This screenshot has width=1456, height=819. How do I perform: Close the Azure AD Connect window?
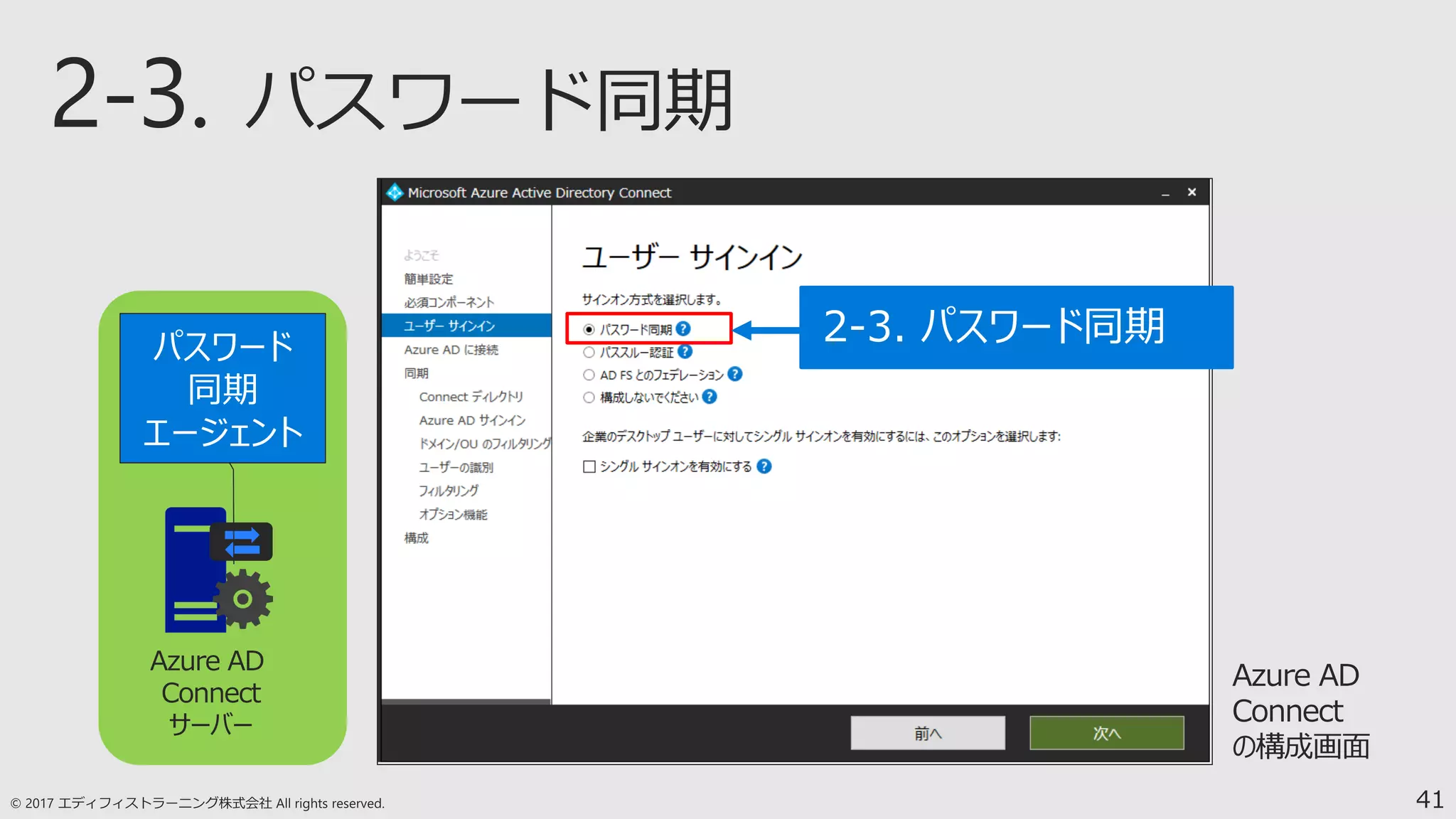[x=1192, y=192]
